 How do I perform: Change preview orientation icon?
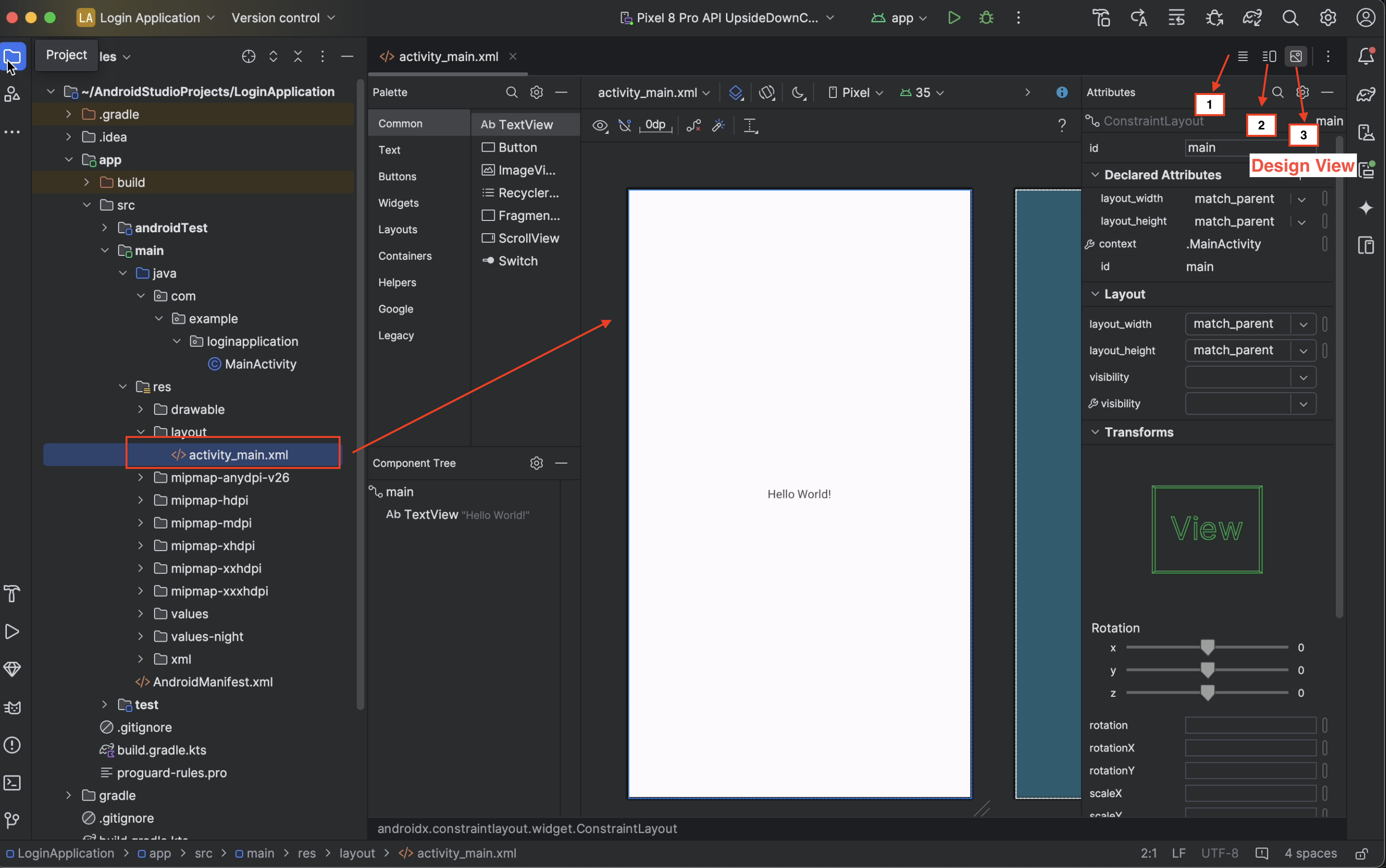767,93
